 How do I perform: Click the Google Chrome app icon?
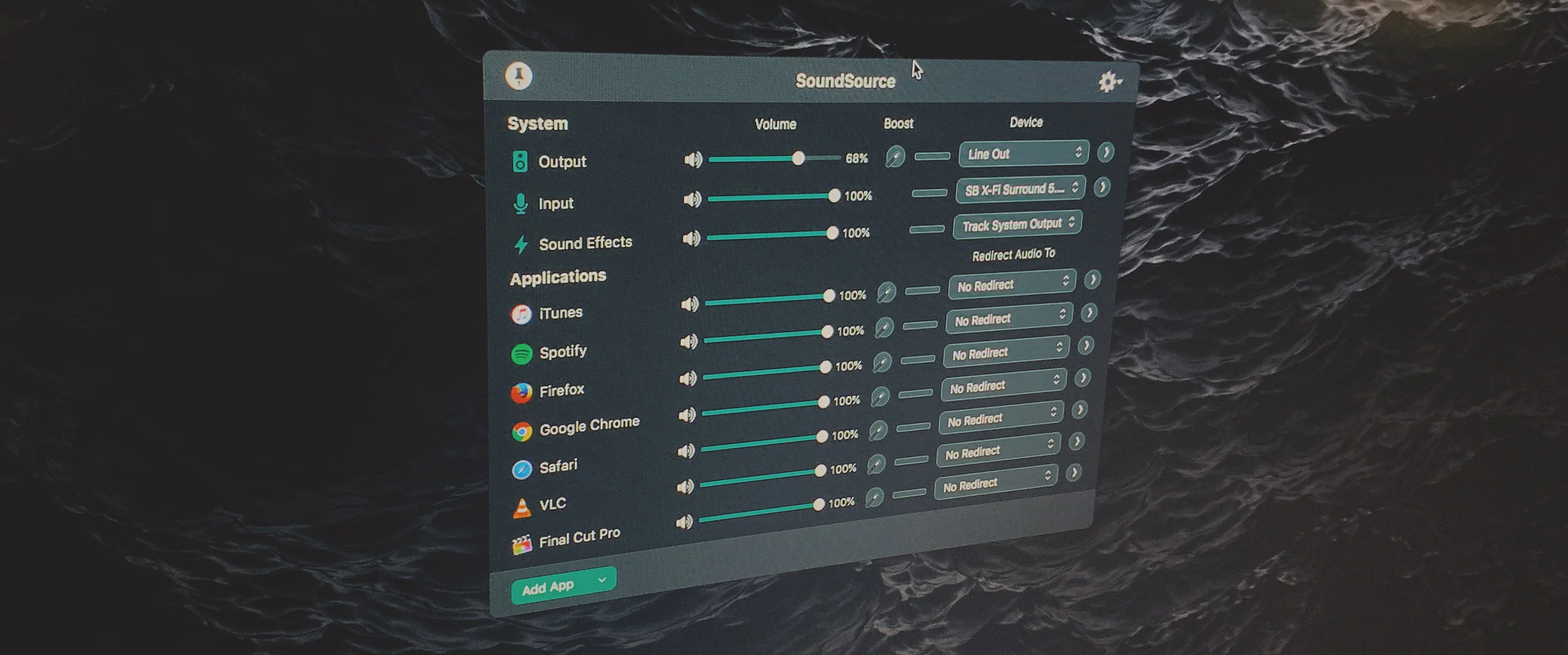[x=522, y=431]
